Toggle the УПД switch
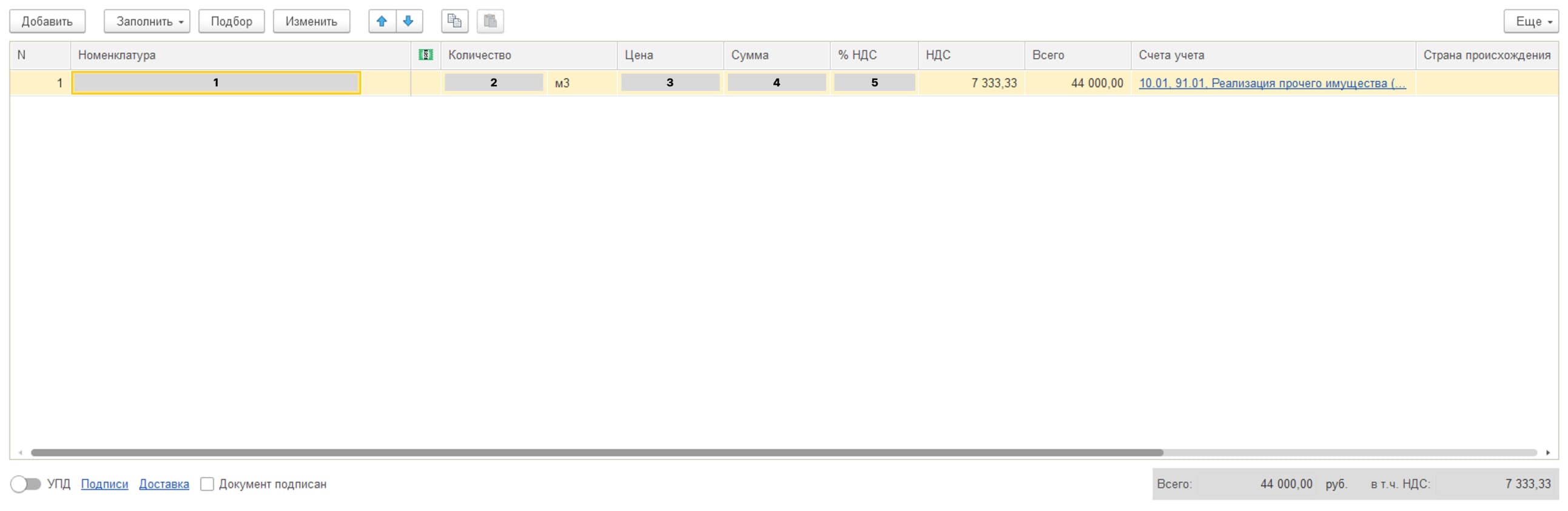This screenshot has width=1568, height=511. pos(25,484)
